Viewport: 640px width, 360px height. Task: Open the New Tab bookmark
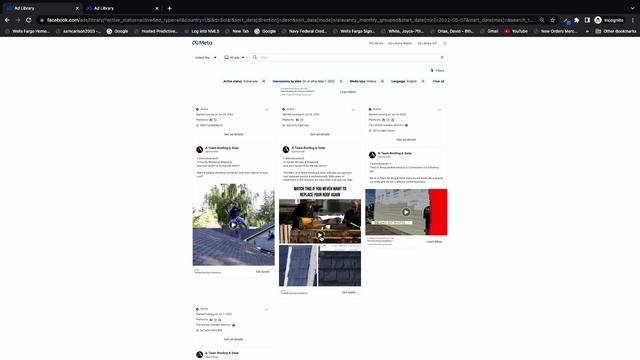point(237,31)
